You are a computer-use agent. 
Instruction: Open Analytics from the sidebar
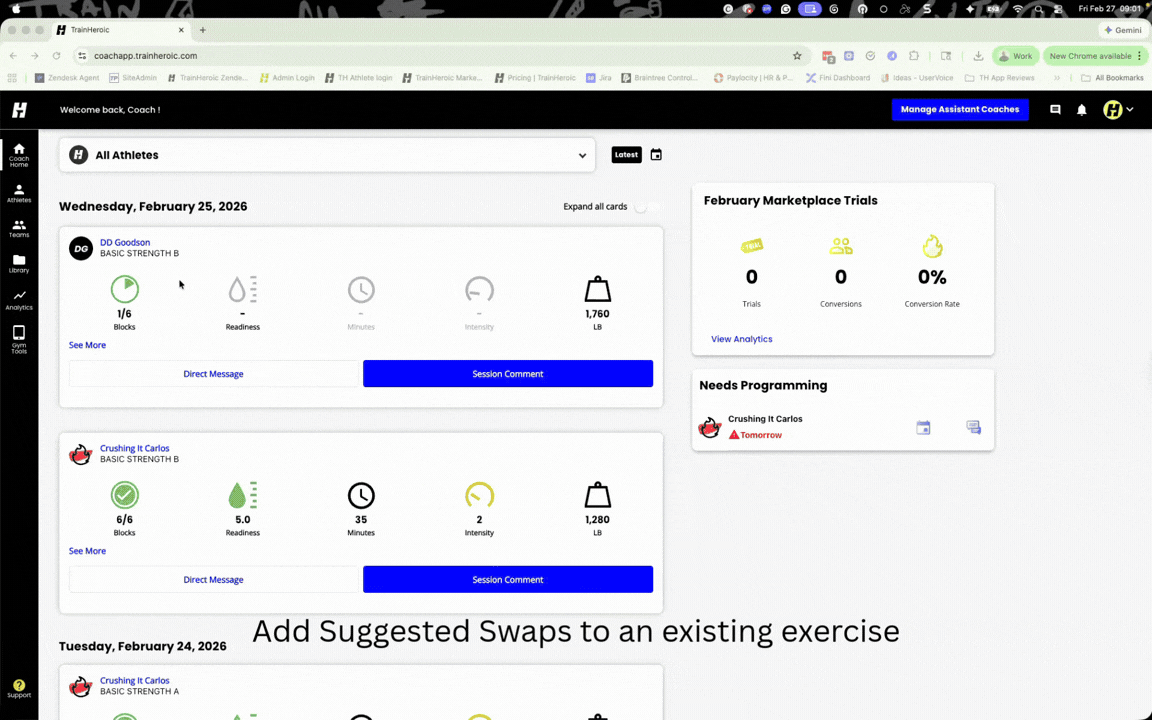19,300
